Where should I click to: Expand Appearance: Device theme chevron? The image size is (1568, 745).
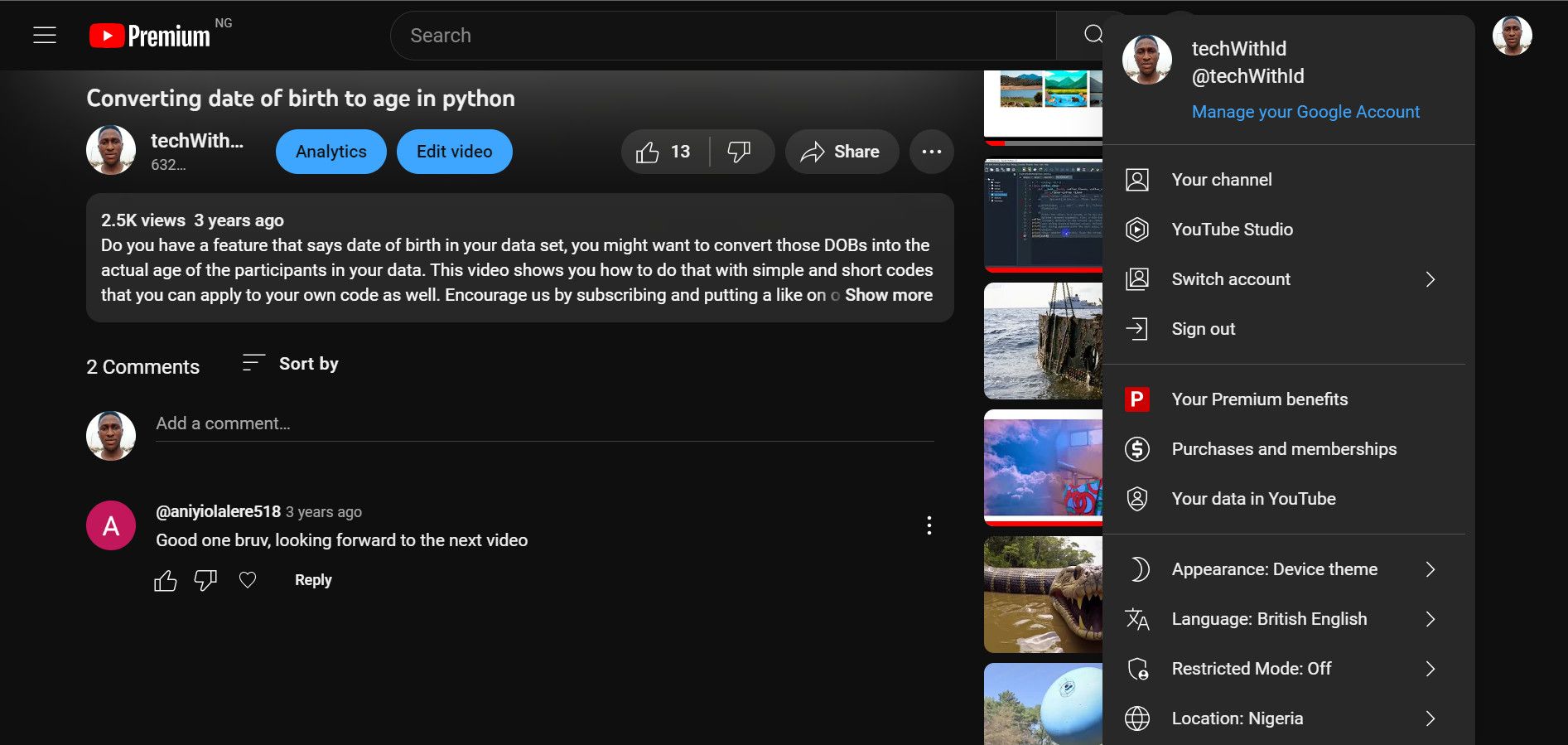(x=1430, y=569)
